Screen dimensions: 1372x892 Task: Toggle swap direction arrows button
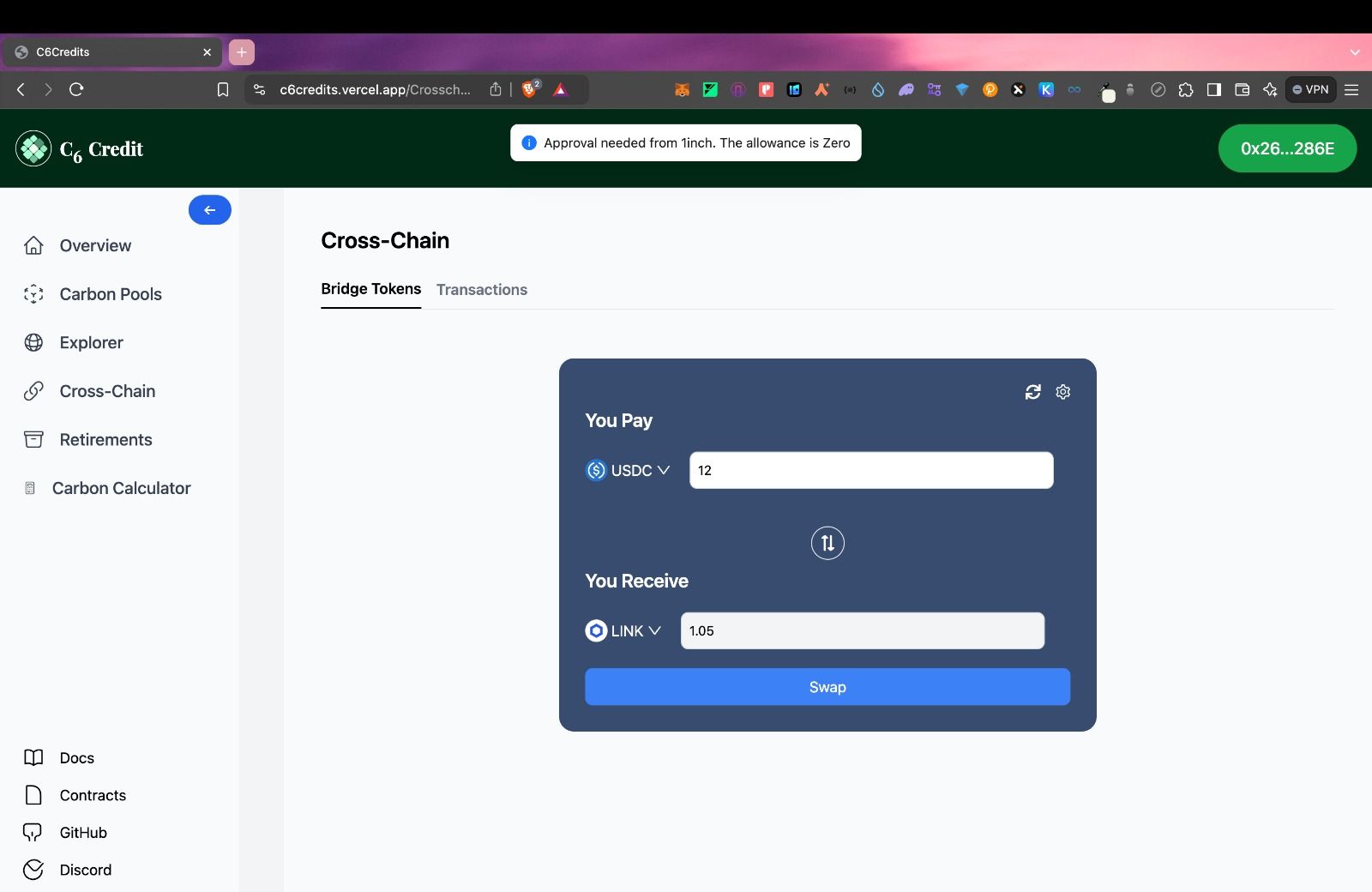[x=827, y=543]
